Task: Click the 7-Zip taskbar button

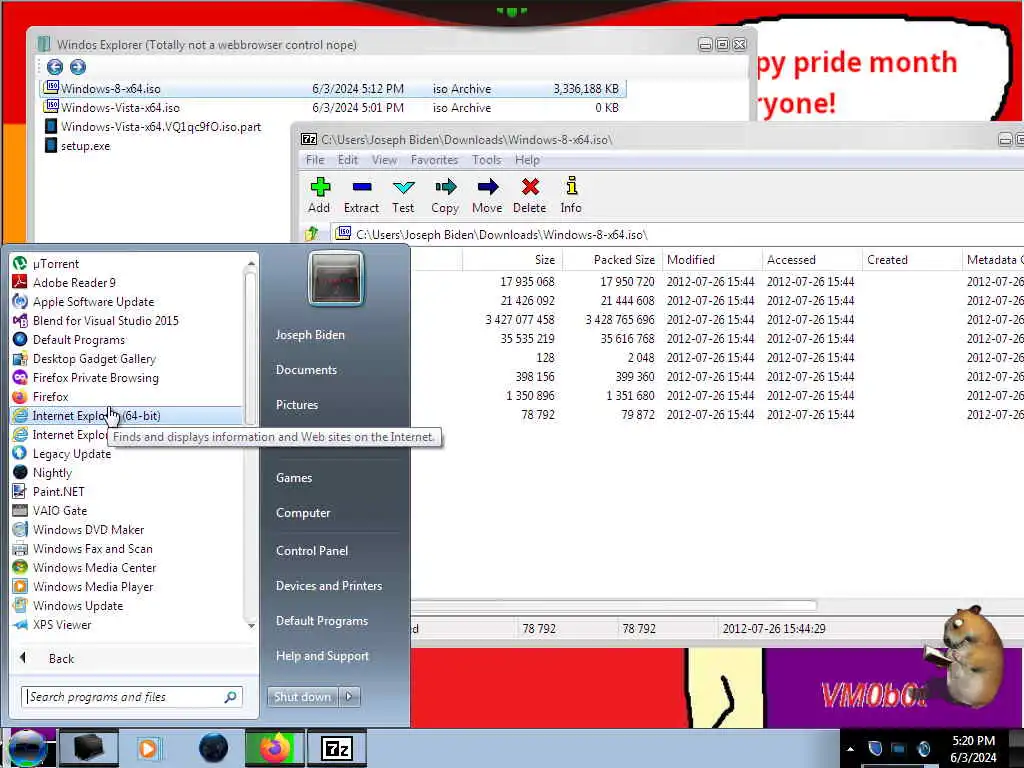Action: point(337,748)
